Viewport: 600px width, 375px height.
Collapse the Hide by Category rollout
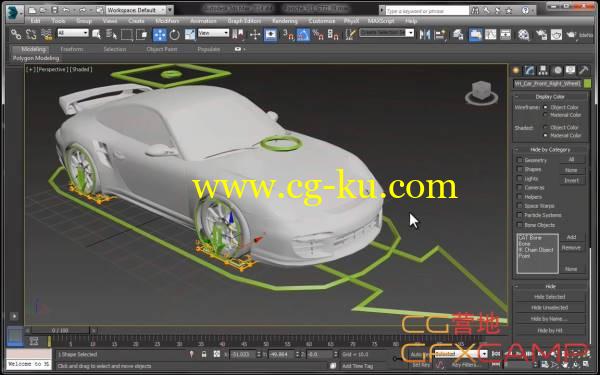[550, 150]
